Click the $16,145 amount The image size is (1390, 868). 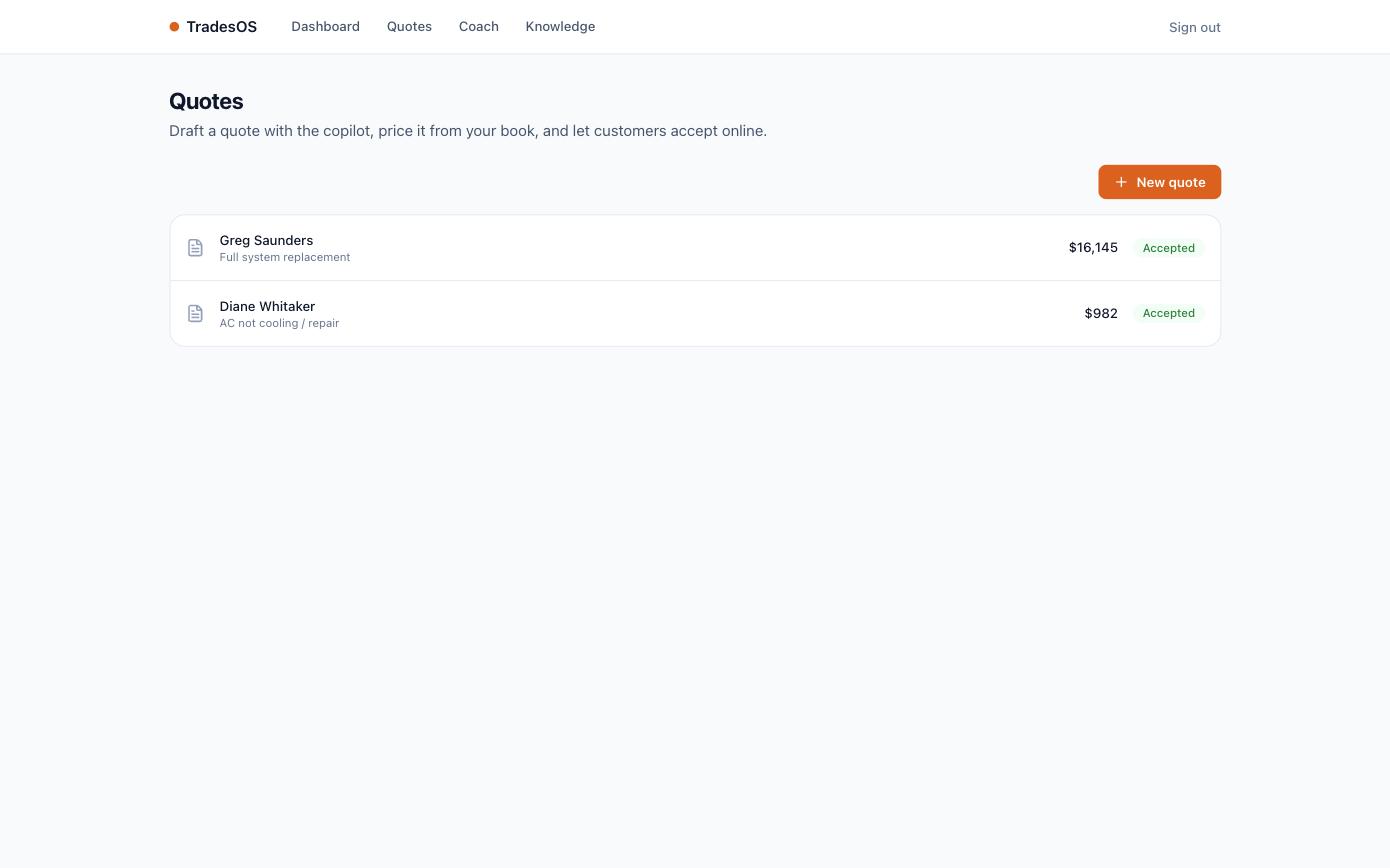click(x=1093, y=247)
